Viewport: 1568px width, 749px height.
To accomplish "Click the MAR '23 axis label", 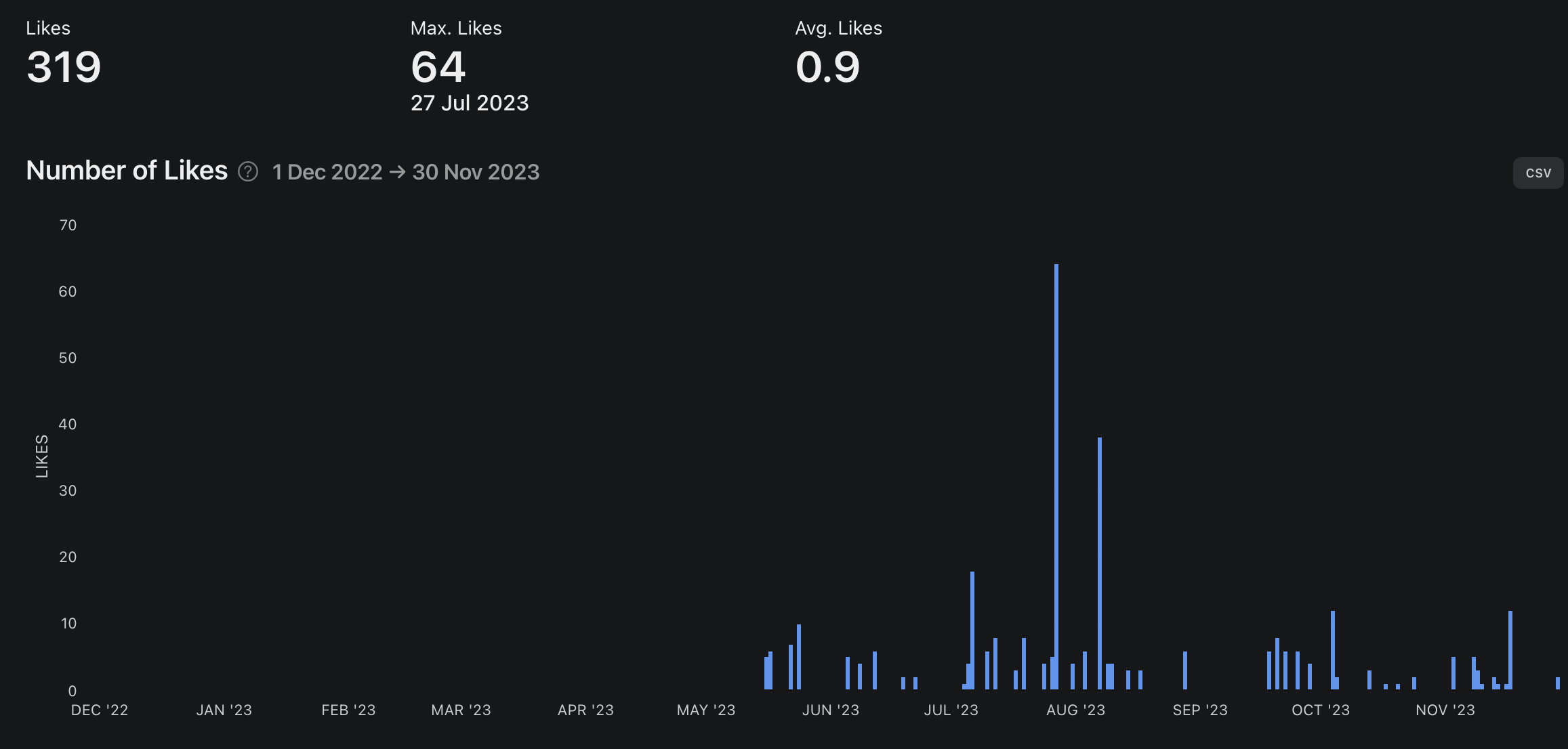I will 461,710.
